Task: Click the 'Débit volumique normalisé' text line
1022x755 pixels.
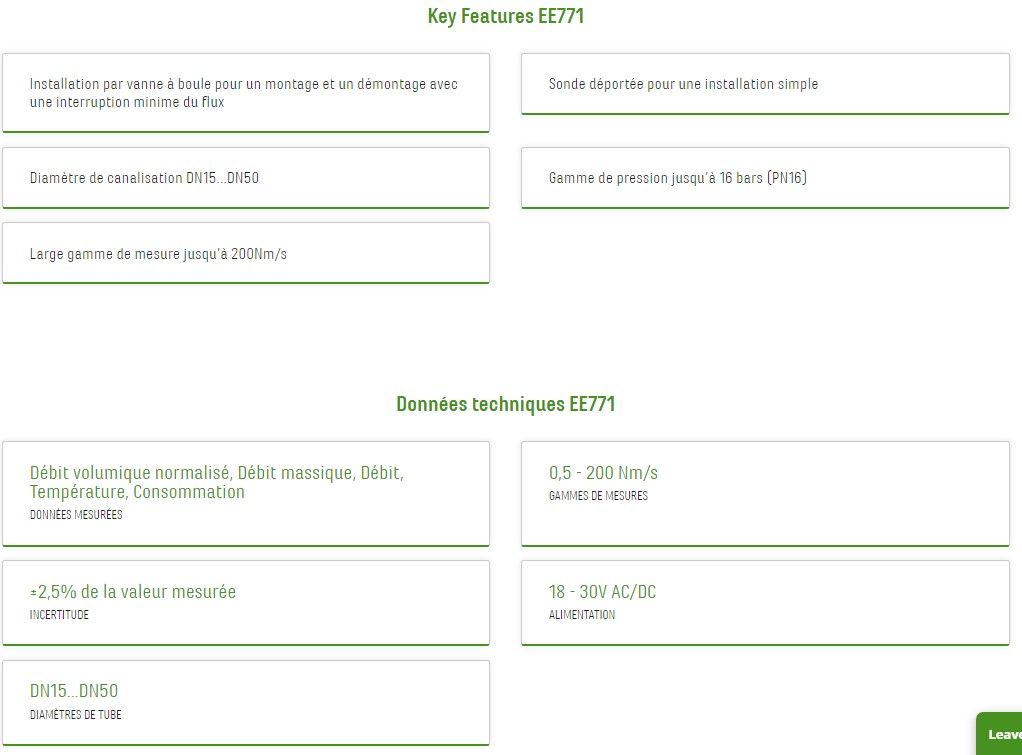Action: (217, 473)
